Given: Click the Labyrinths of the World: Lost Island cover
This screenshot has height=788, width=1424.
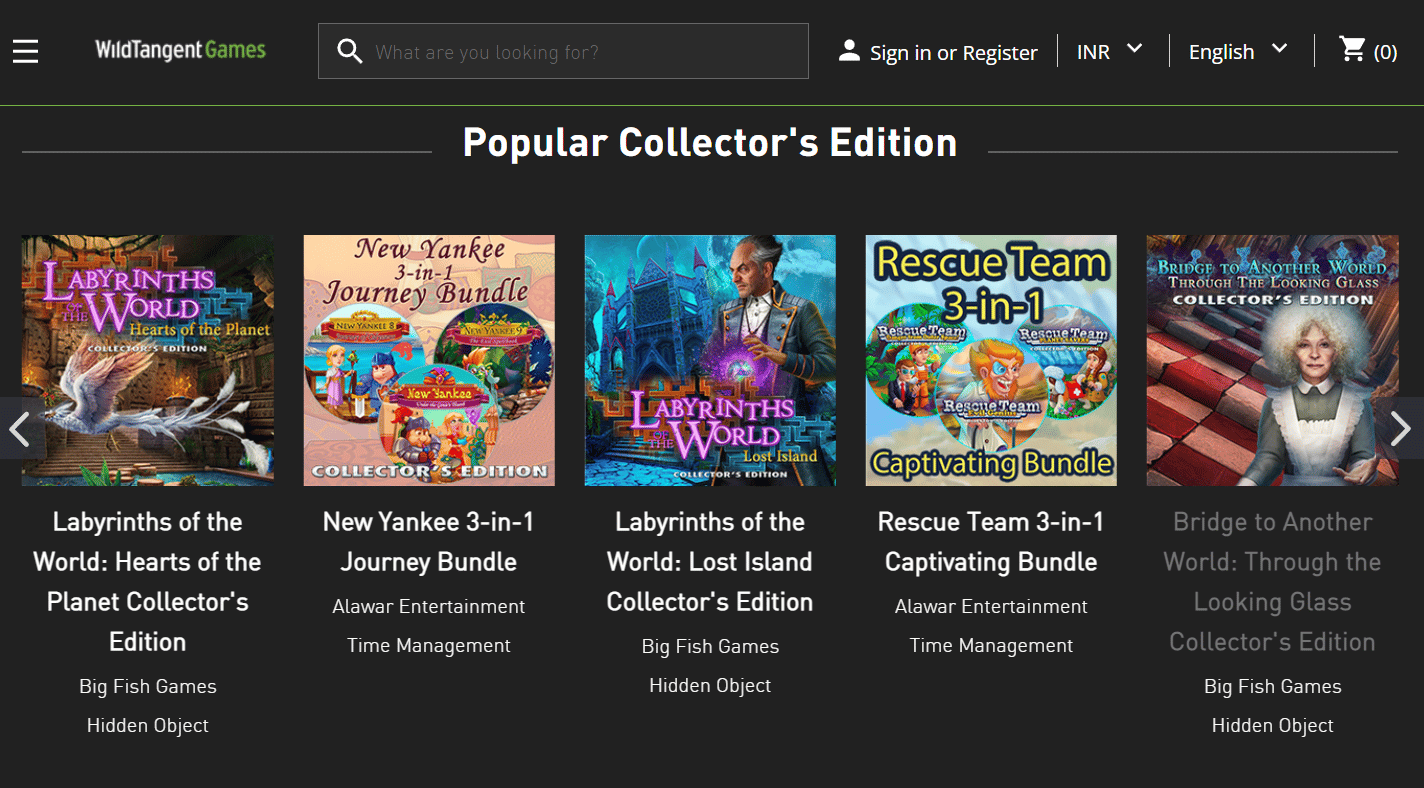Looking at the screenshot, I should [x=710, y=360].
